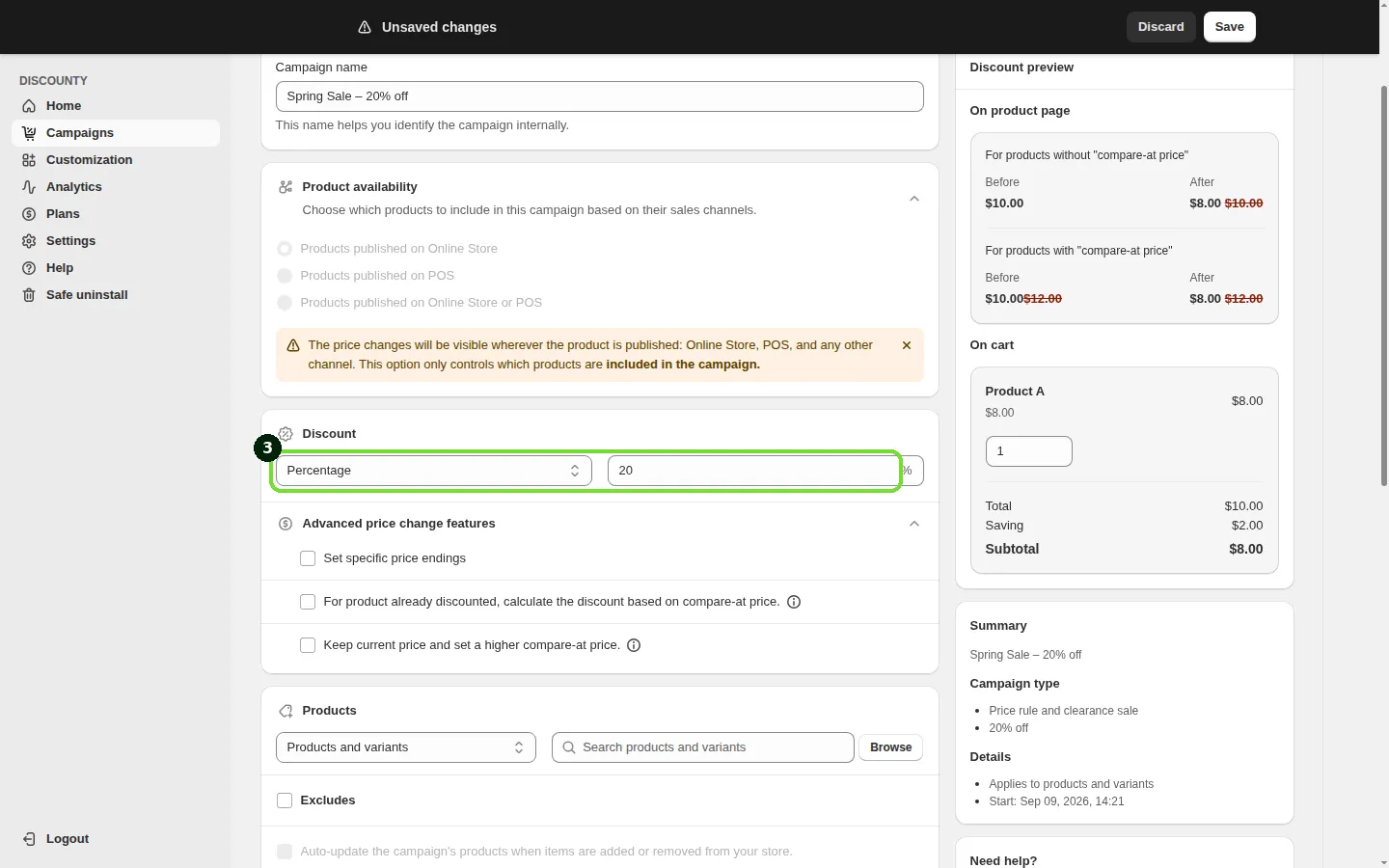The width and height of the screenshot is (1389, 868).
Task: Click info icon beside compare-at price discount option
Action: [794, 602]
